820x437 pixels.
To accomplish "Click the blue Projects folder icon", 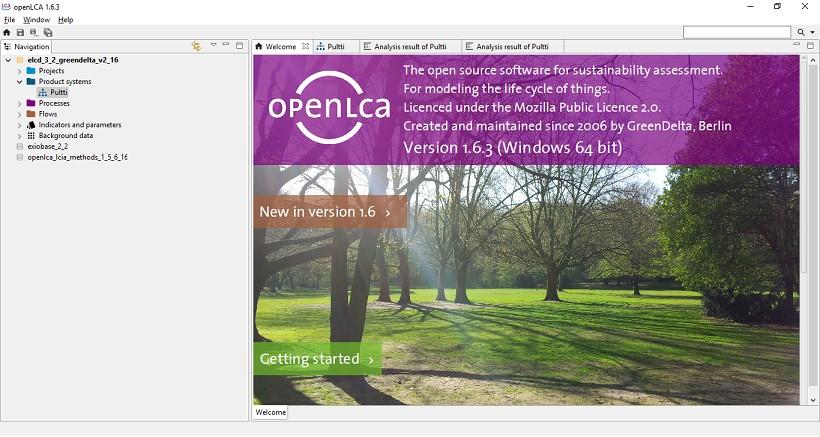I will [31, 71].
